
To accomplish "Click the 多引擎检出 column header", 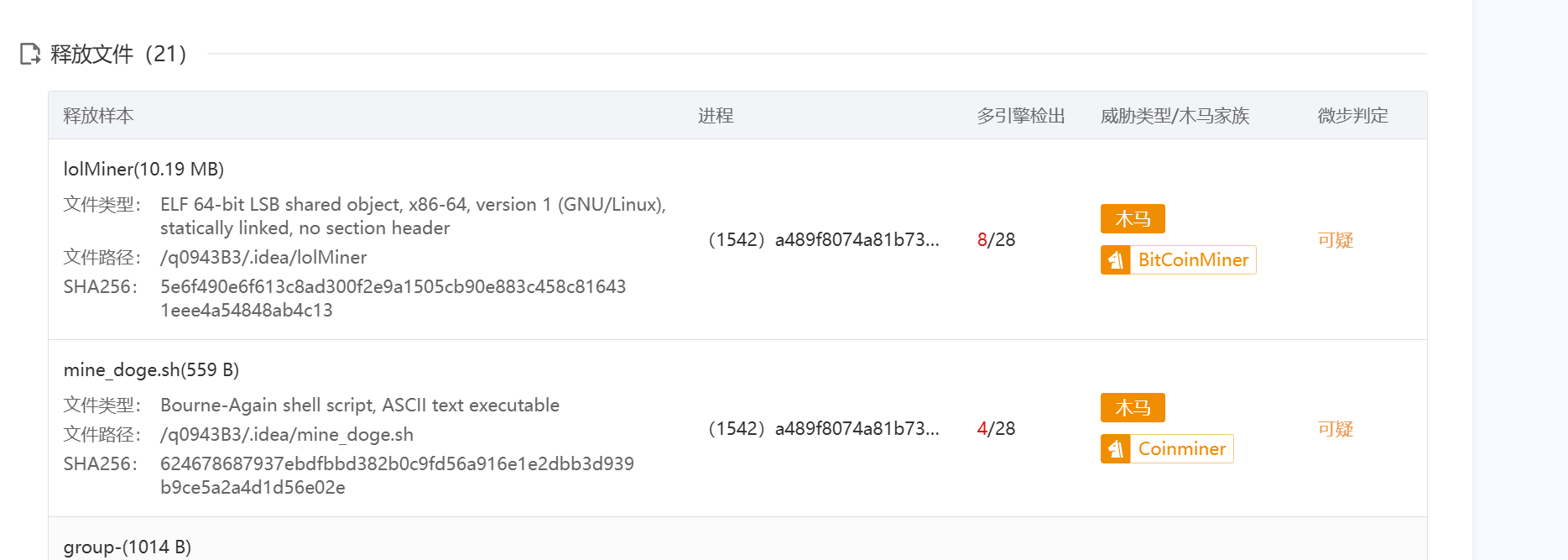I will (1020, 116).
